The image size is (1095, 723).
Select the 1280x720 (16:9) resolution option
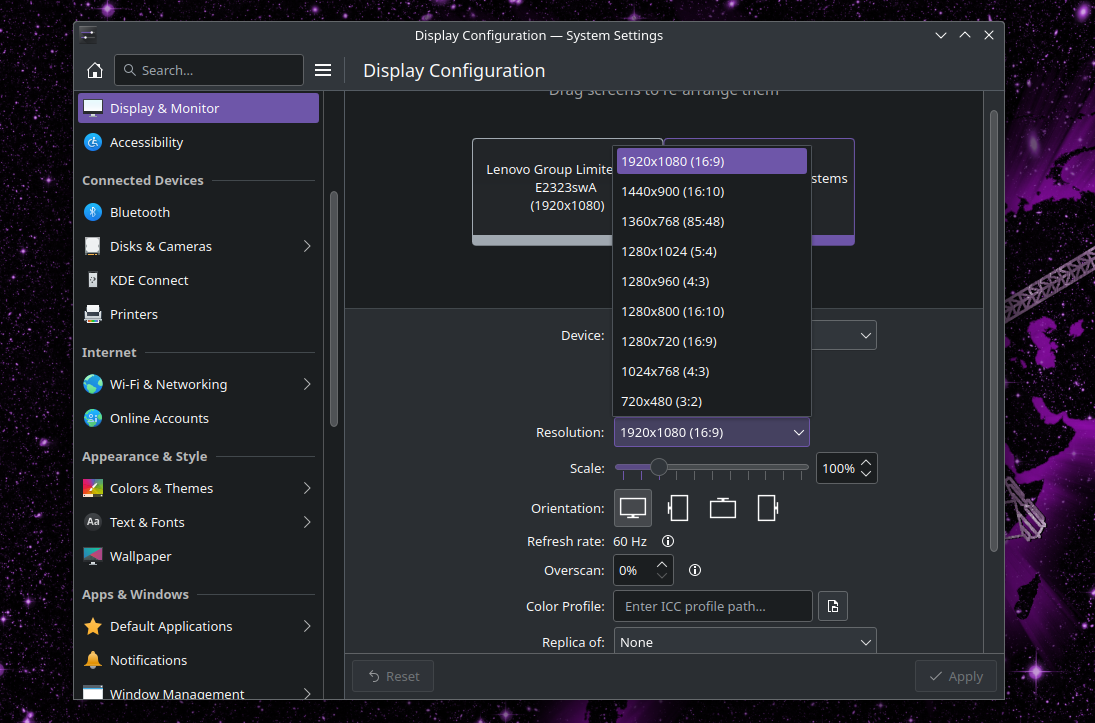[x=668, y=341]
